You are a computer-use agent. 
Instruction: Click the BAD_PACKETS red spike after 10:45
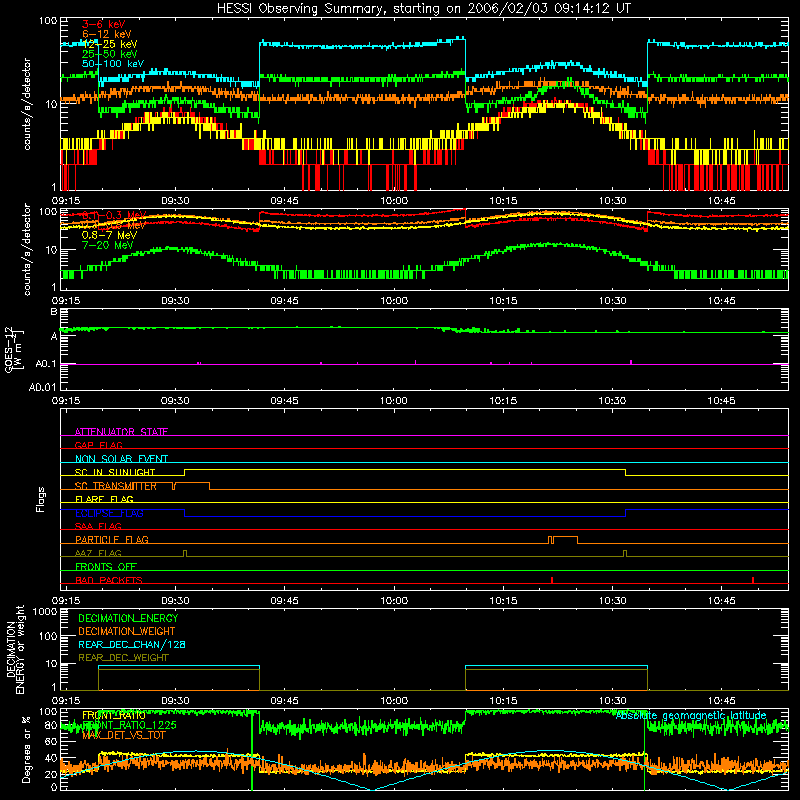(753, 580)
